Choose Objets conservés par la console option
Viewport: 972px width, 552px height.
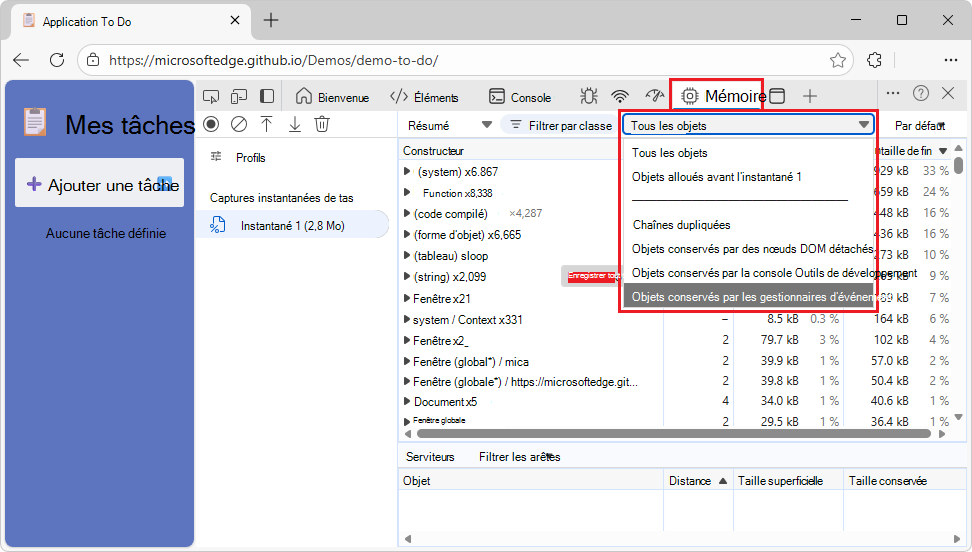pos(749,273)
